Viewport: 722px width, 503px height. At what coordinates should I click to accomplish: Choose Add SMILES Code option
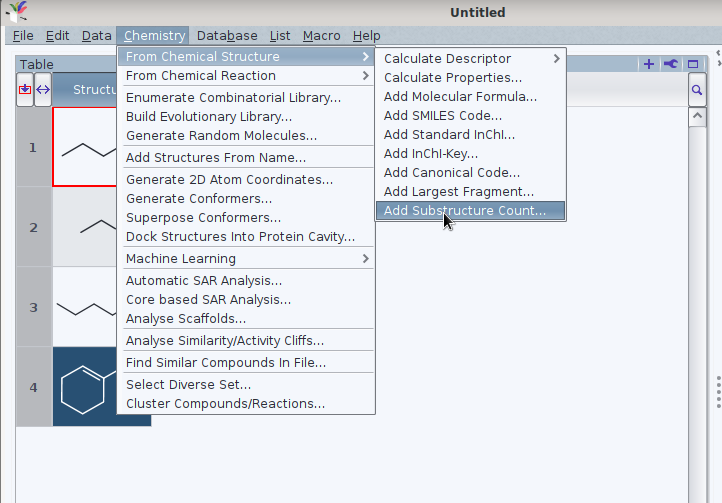coord(443,115)
